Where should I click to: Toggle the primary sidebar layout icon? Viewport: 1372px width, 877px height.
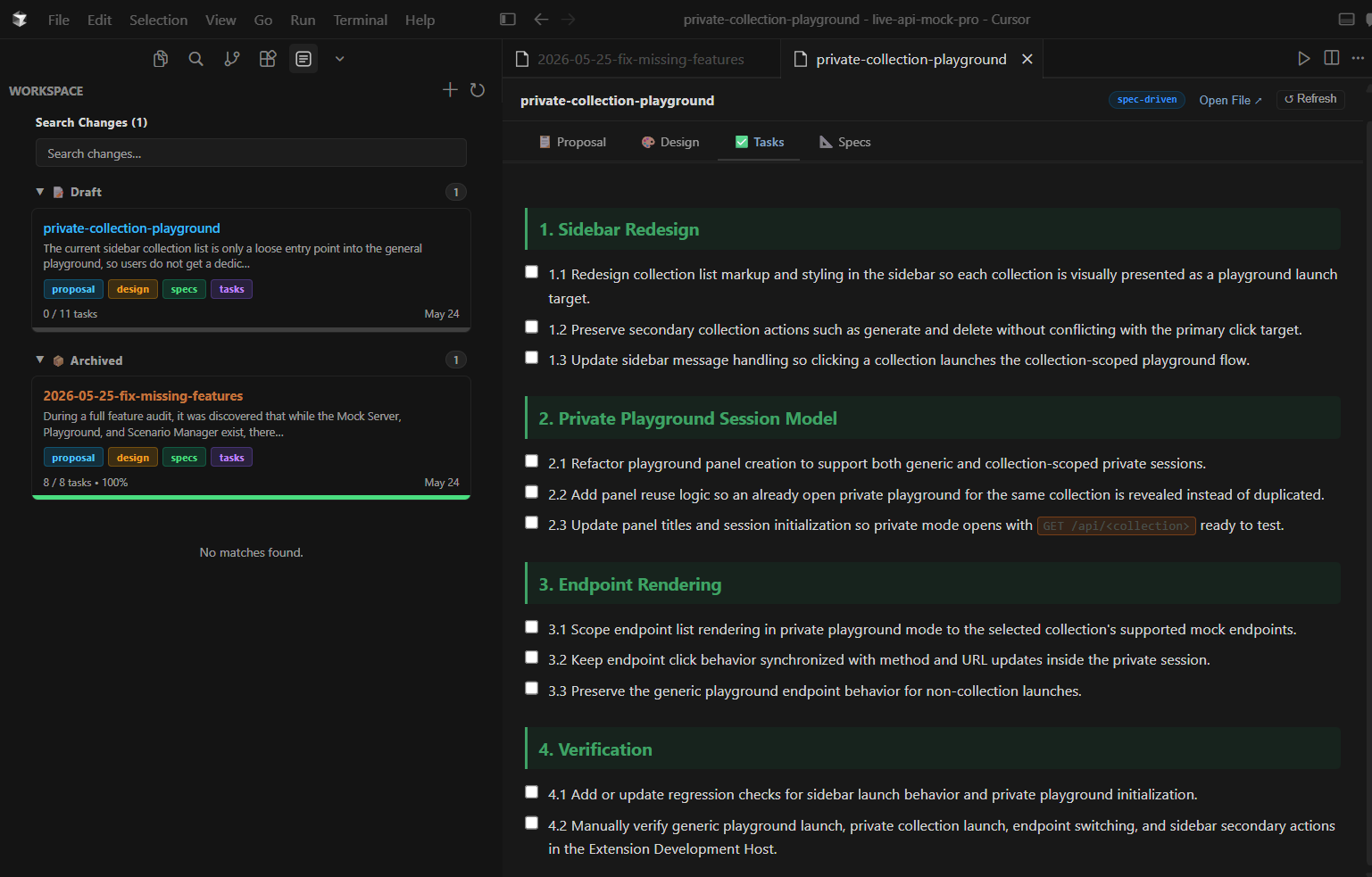(x=508, y=19)
